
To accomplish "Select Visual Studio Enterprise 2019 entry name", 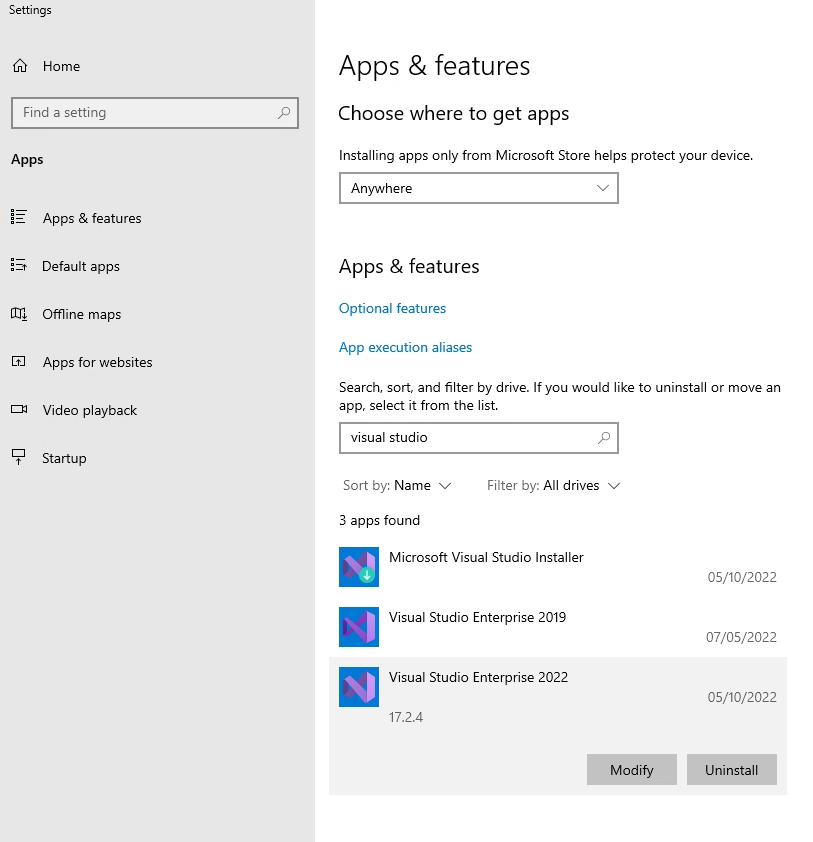I will click(477, 618).
